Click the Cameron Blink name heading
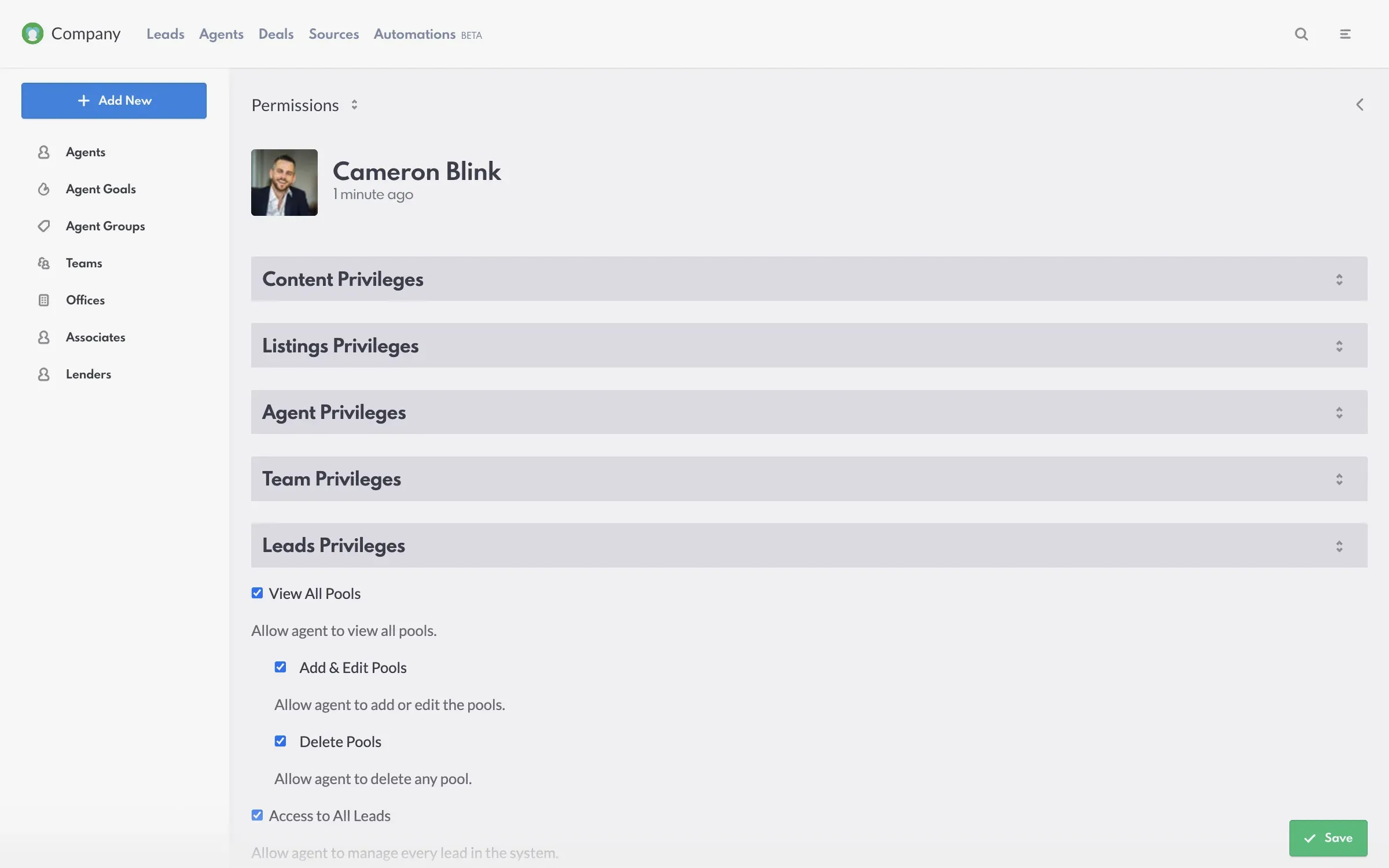This screenshot has width=1389, height=868. [417, 171]
